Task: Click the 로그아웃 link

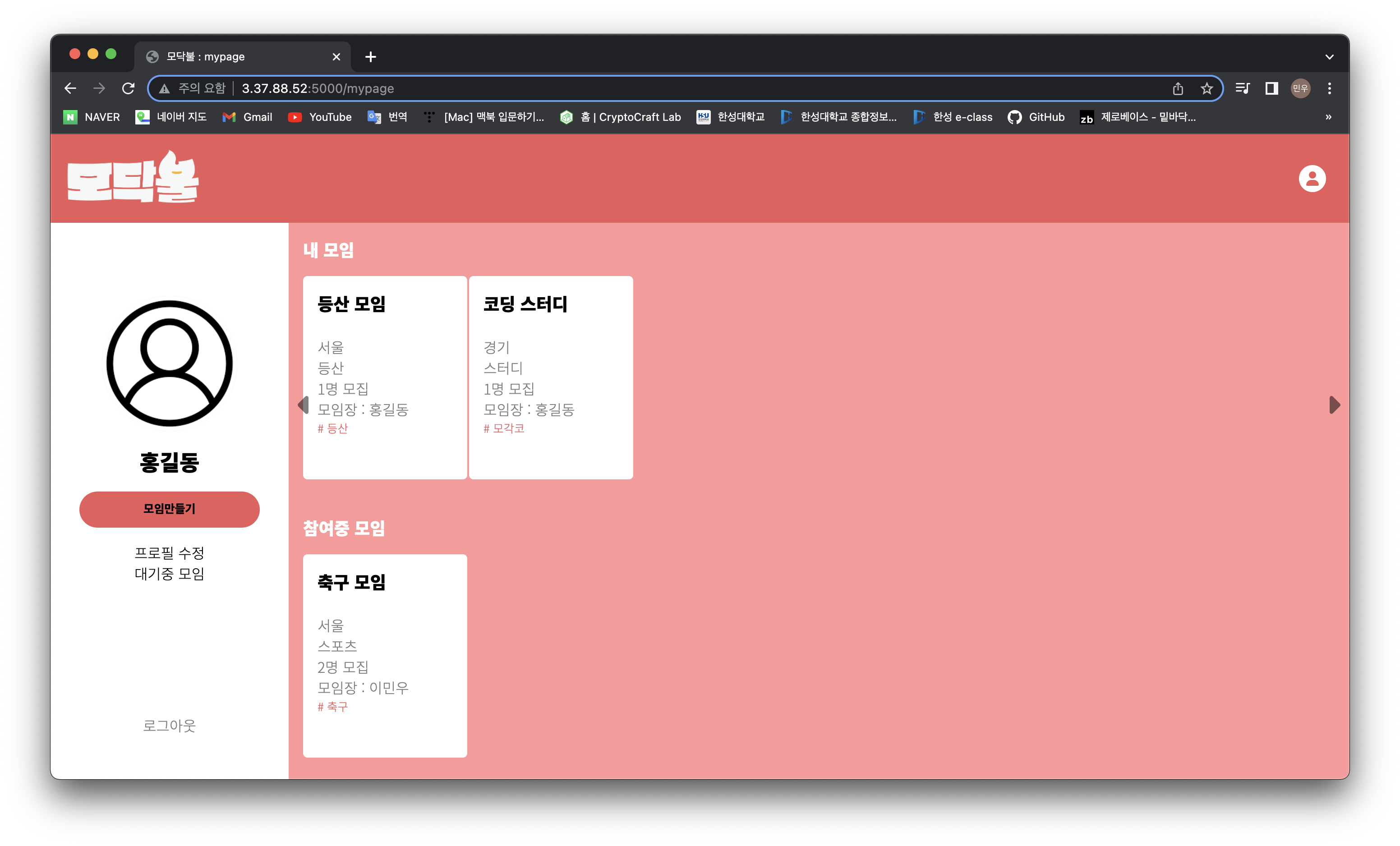Action: pyautogui.click(x=169, y=725)
